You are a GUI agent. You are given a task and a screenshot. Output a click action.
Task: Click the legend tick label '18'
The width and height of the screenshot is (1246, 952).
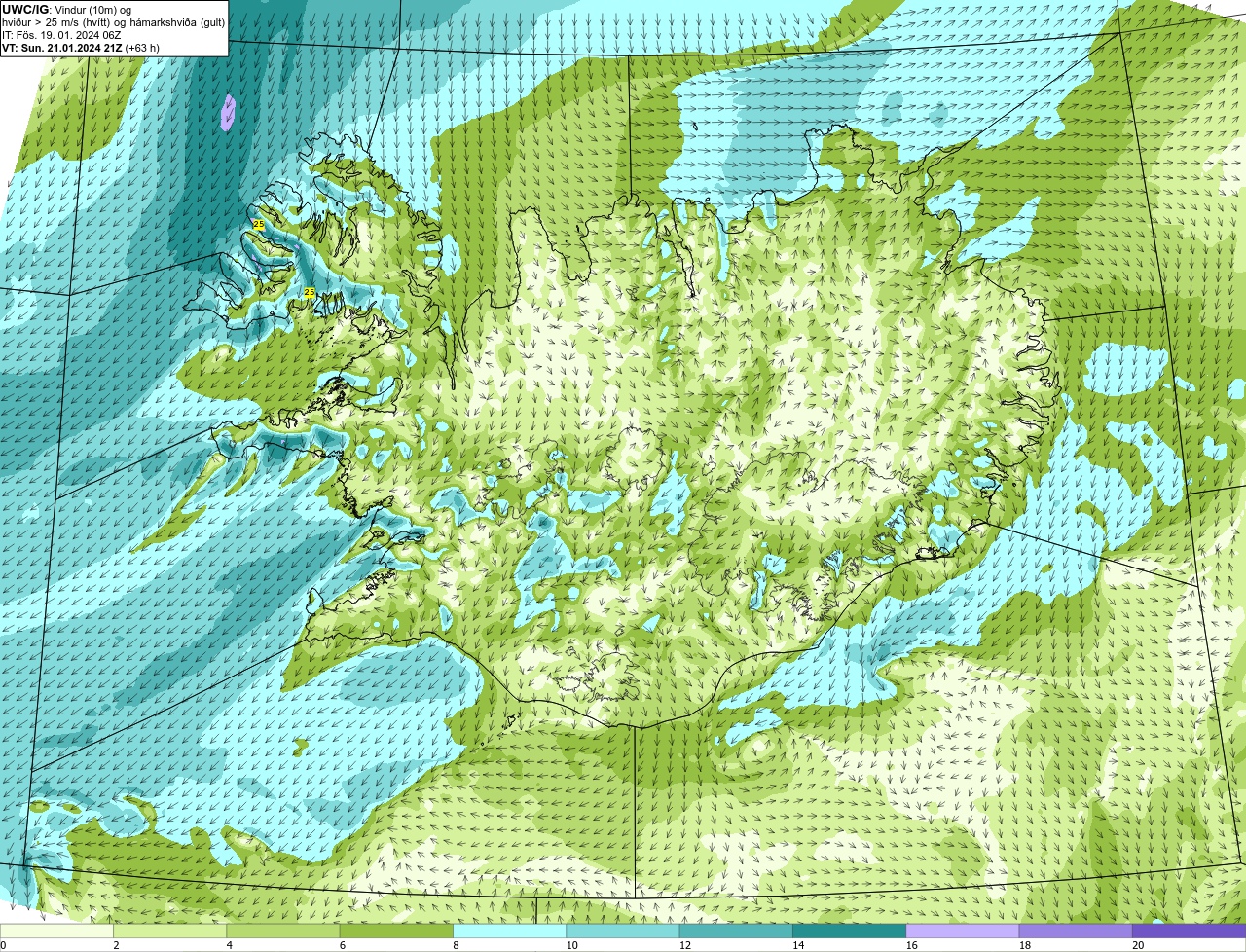tap(1025, 945)
